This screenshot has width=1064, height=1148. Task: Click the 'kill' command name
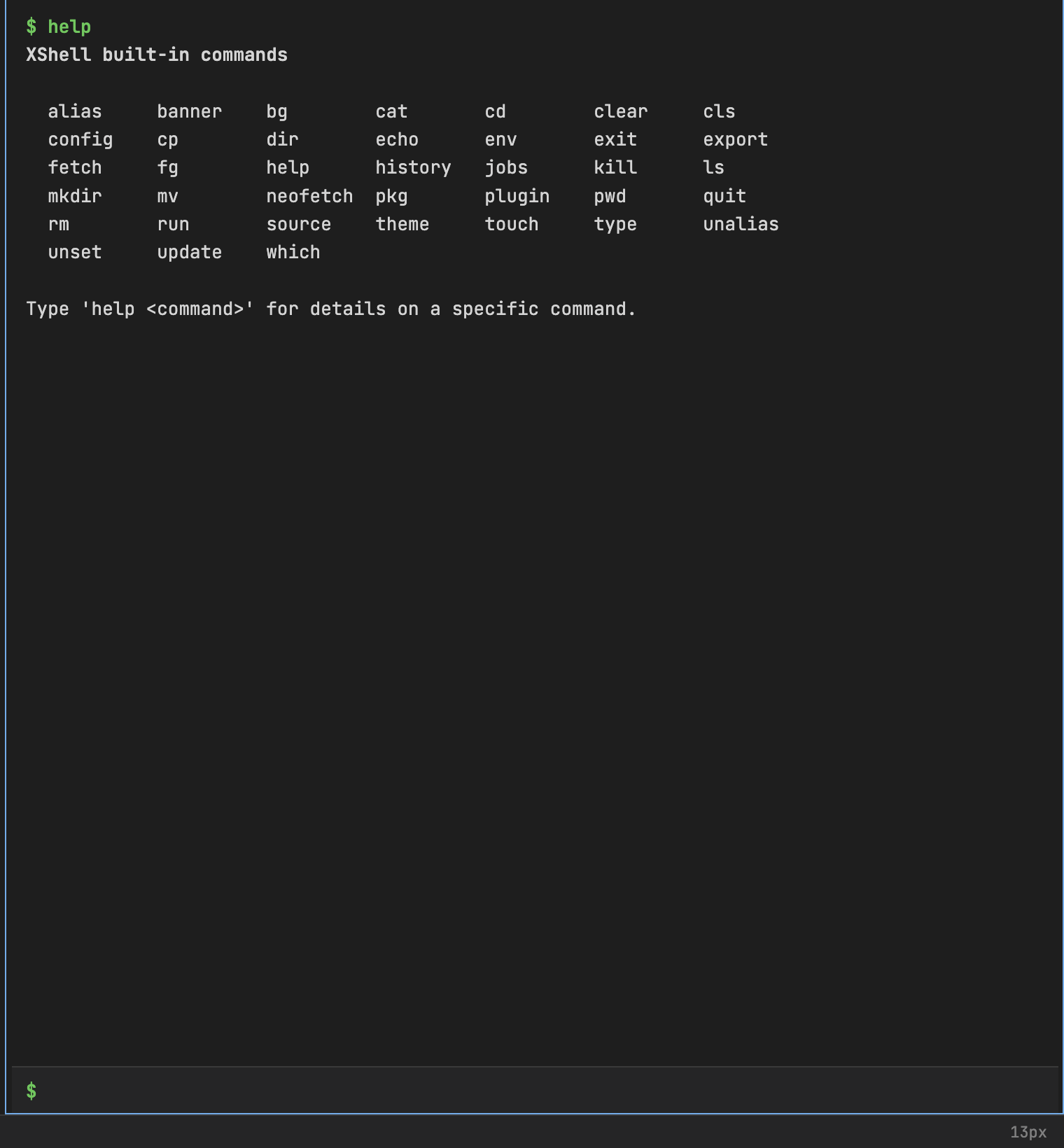click(x=615, y=168)
